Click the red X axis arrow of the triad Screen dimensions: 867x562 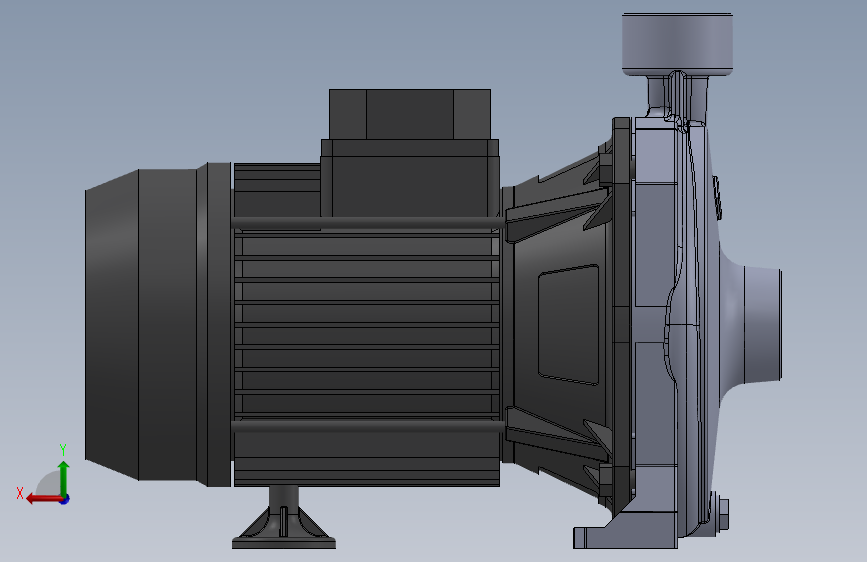[x=43, y=499]
